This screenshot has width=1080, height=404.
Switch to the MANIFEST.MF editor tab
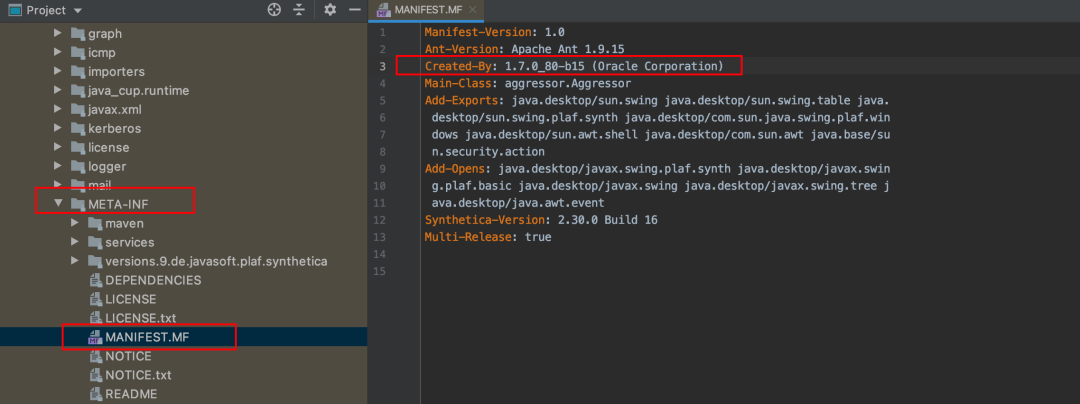(x=426, y=10)
